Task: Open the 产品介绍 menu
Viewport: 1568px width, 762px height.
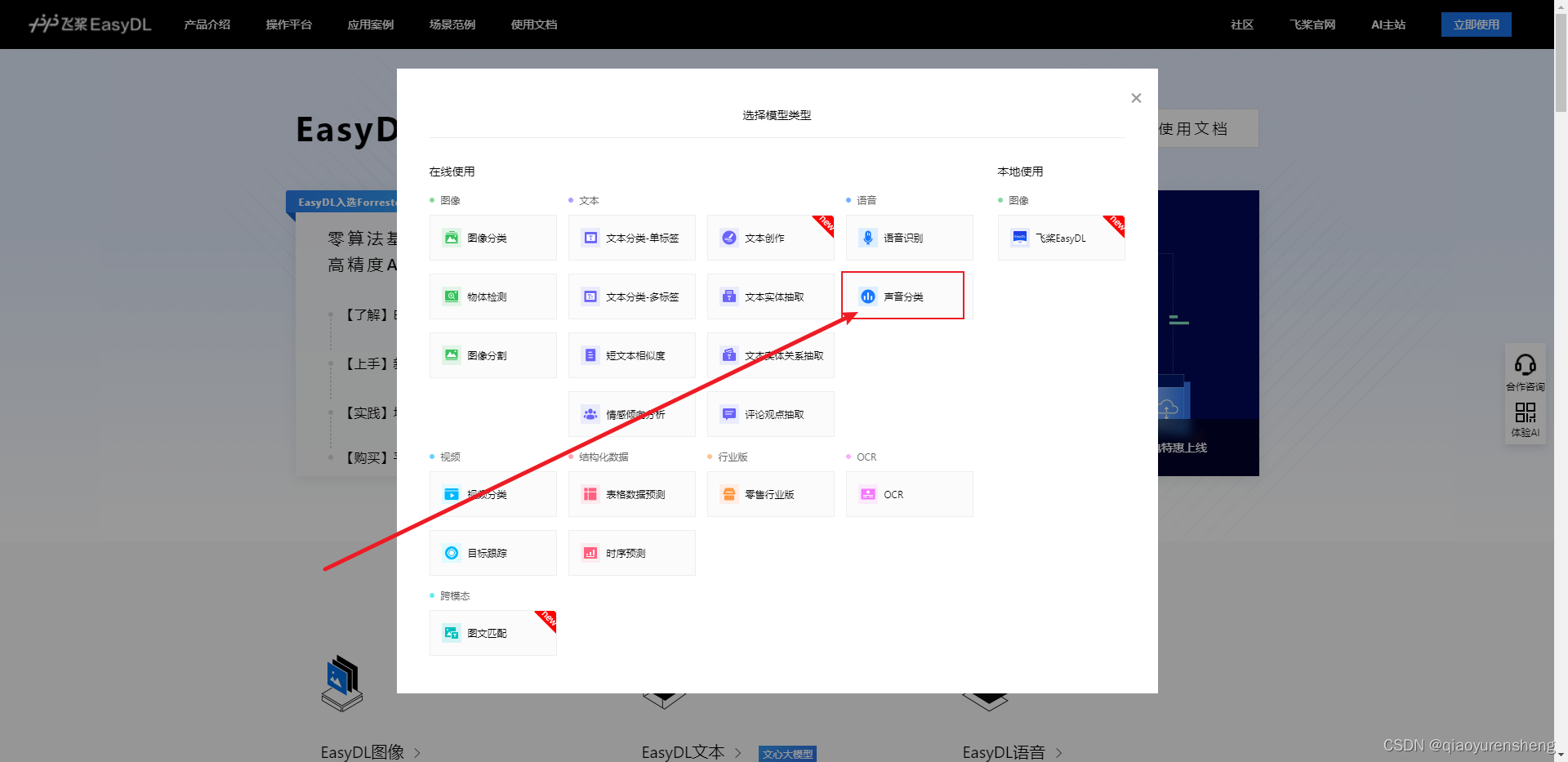Action: tap(207, 25)
